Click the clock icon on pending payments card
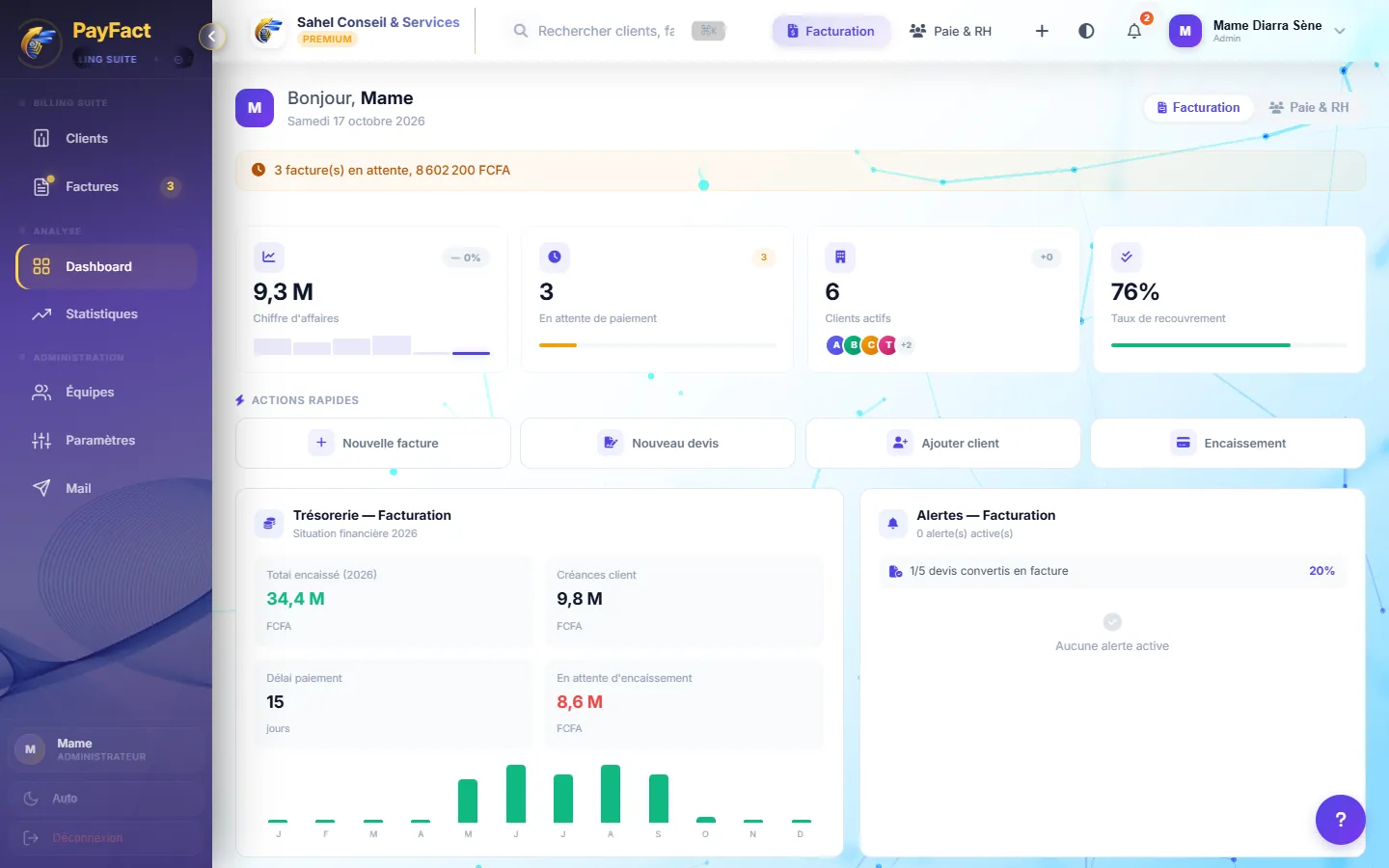Viewport: 1389px width, 868px height. click(555, 258)
